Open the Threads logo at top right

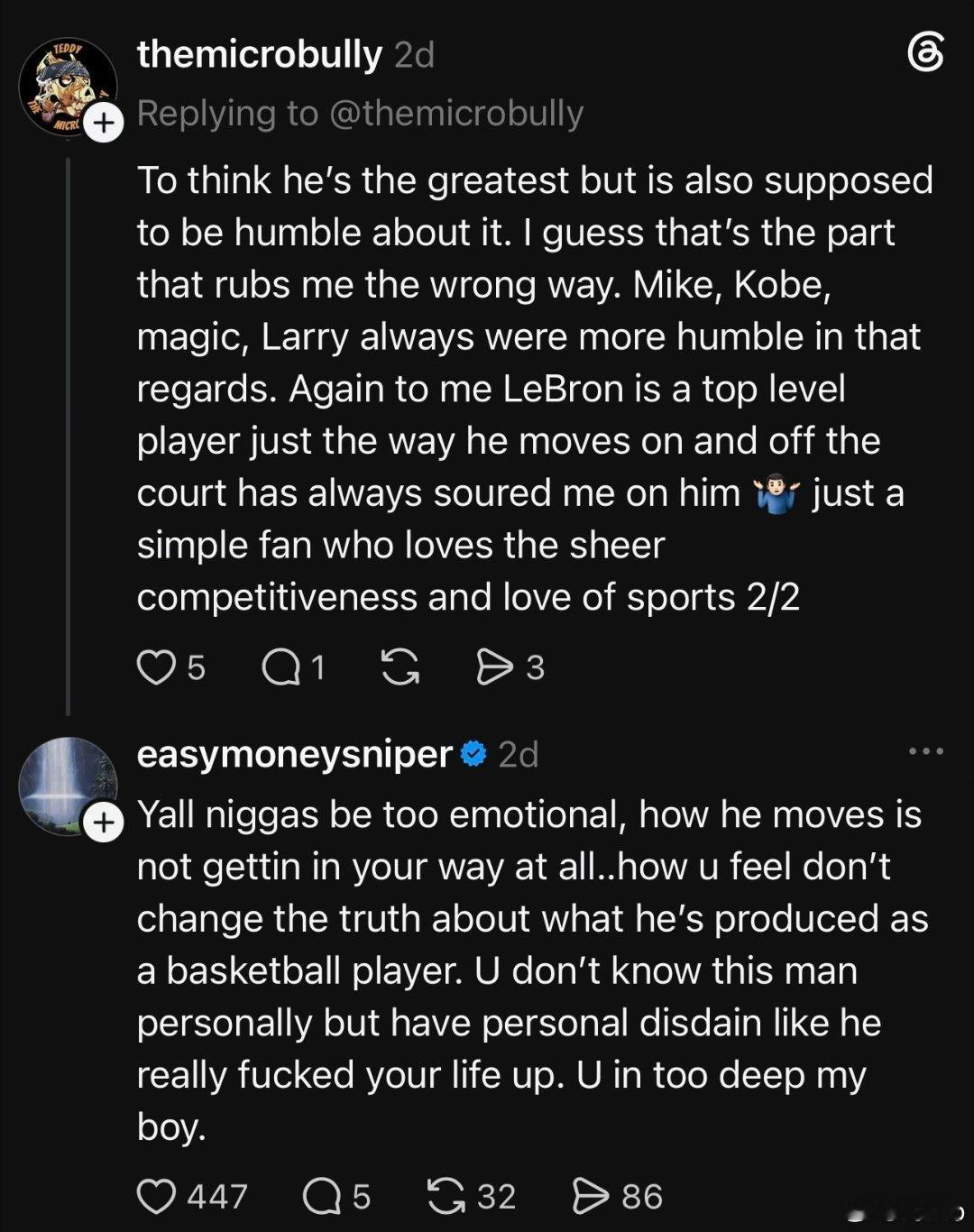tap(925, 54)
